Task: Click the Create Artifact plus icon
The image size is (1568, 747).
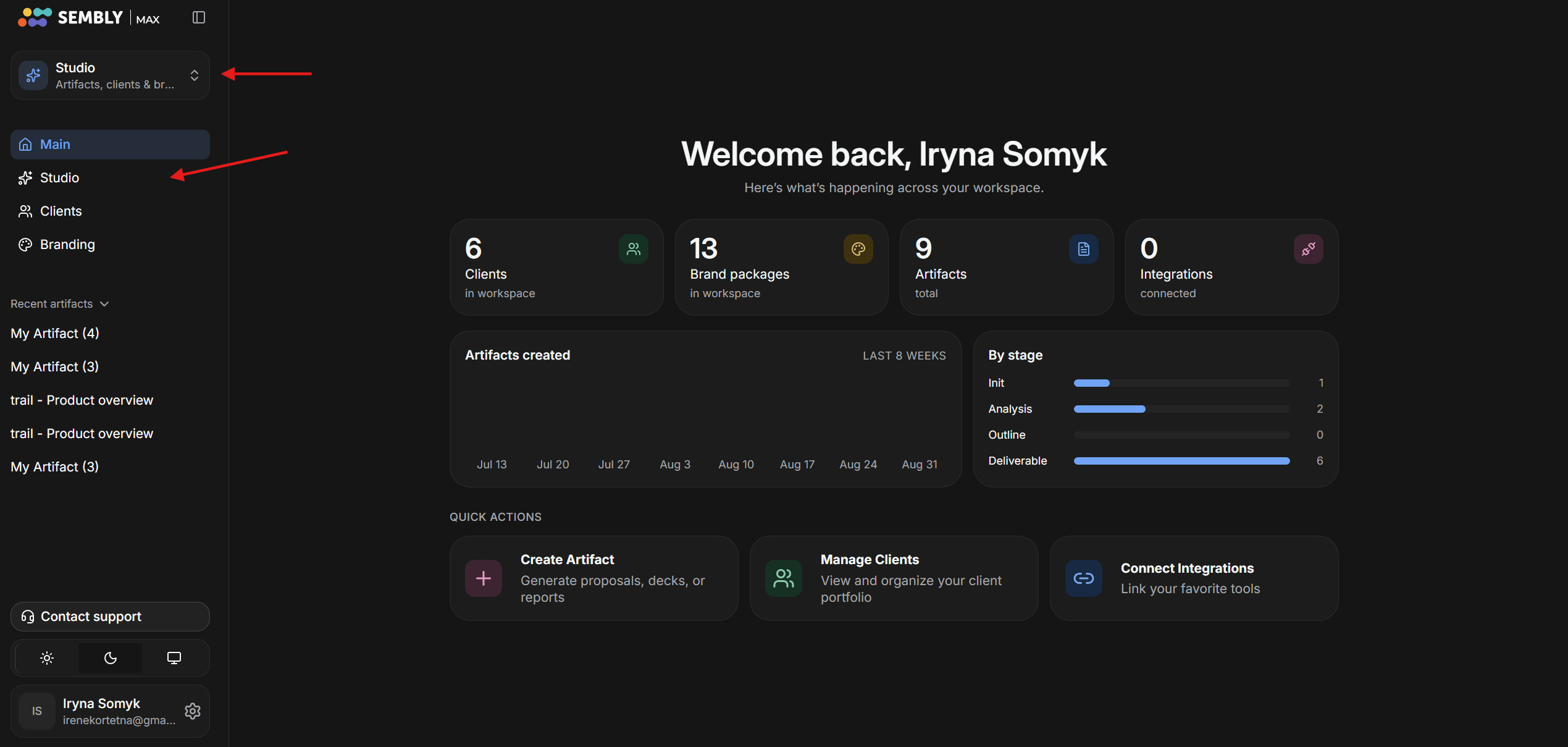Action: click(x=484, y=578)
